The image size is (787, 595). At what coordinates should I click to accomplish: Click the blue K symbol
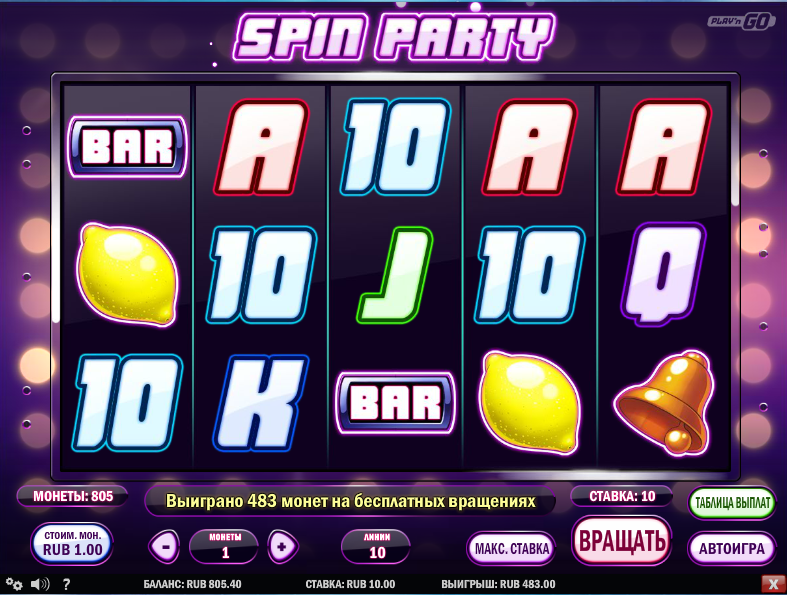260,403
